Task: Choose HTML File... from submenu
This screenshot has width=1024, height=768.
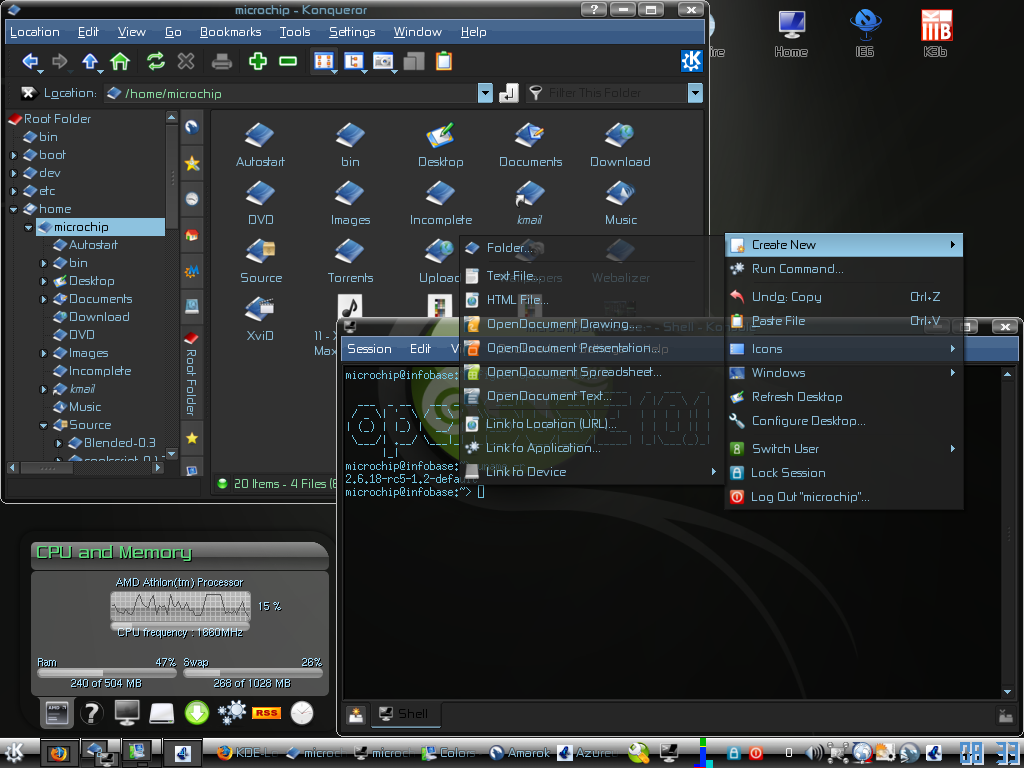Action: pos(591,300)
